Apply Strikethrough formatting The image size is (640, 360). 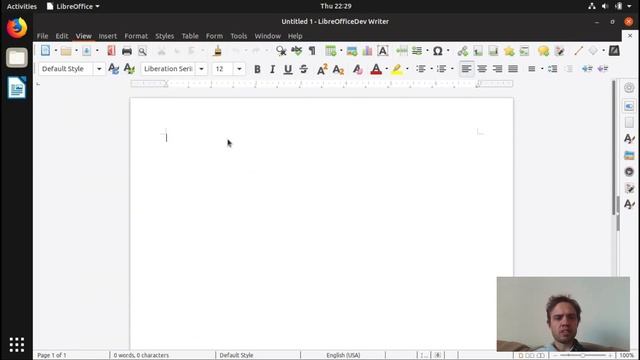pos(304,69)
